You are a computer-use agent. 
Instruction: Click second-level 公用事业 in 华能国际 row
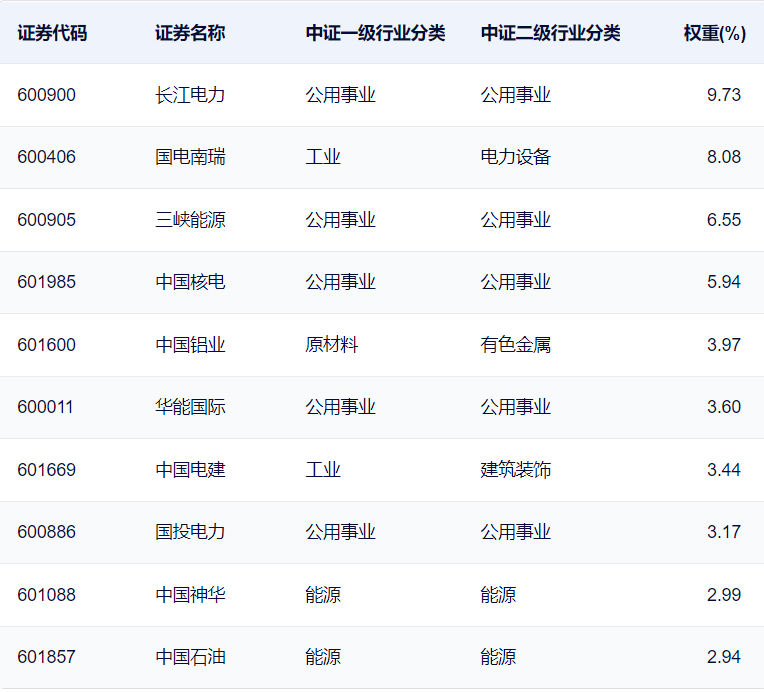point(516,407)
